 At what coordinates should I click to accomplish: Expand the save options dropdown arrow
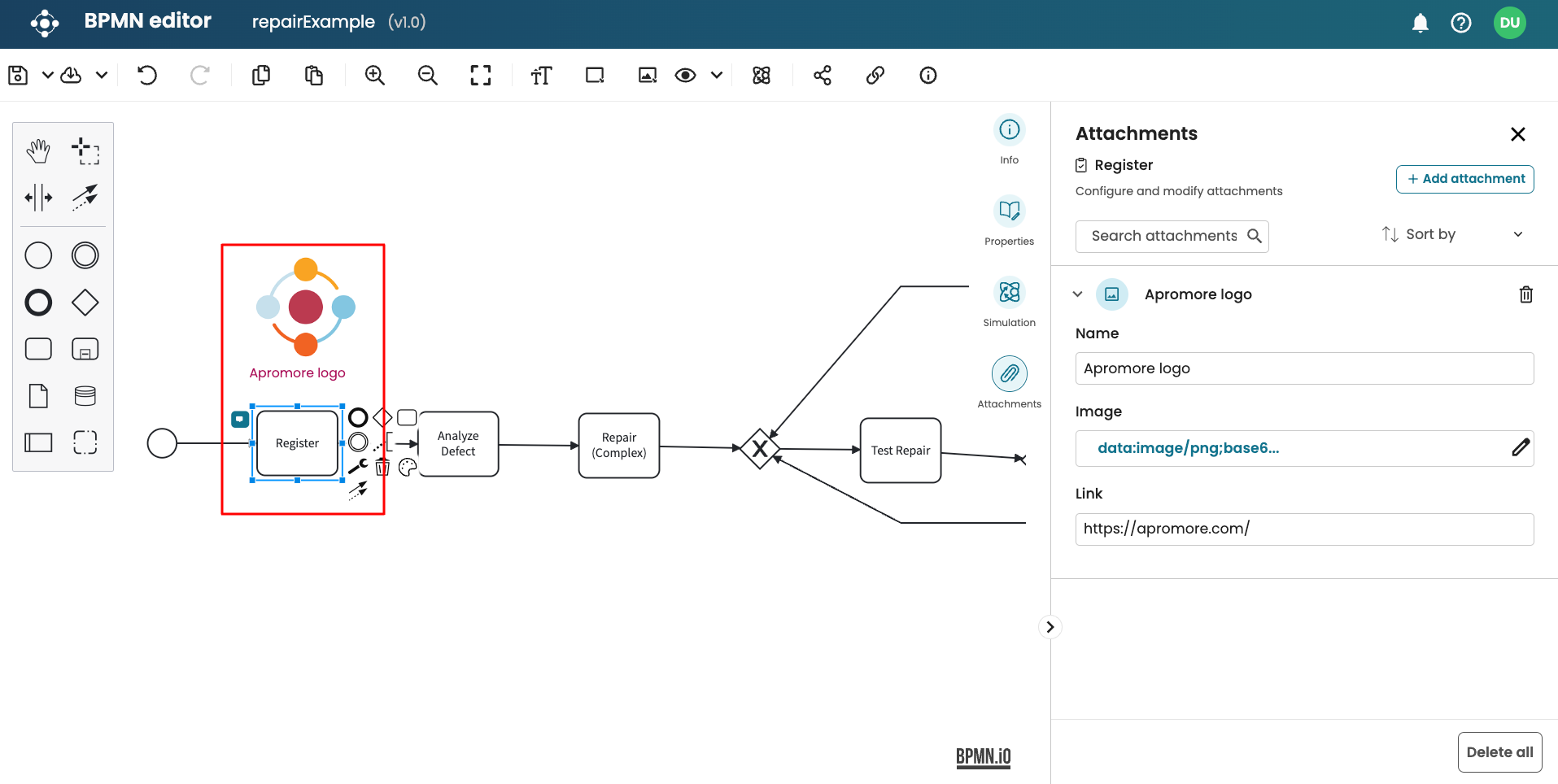[48, 76]
